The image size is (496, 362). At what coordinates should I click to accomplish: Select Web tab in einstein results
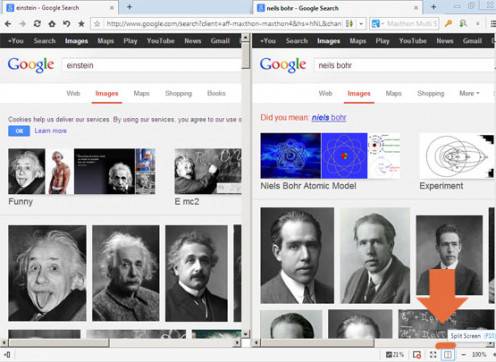(73, 93)
